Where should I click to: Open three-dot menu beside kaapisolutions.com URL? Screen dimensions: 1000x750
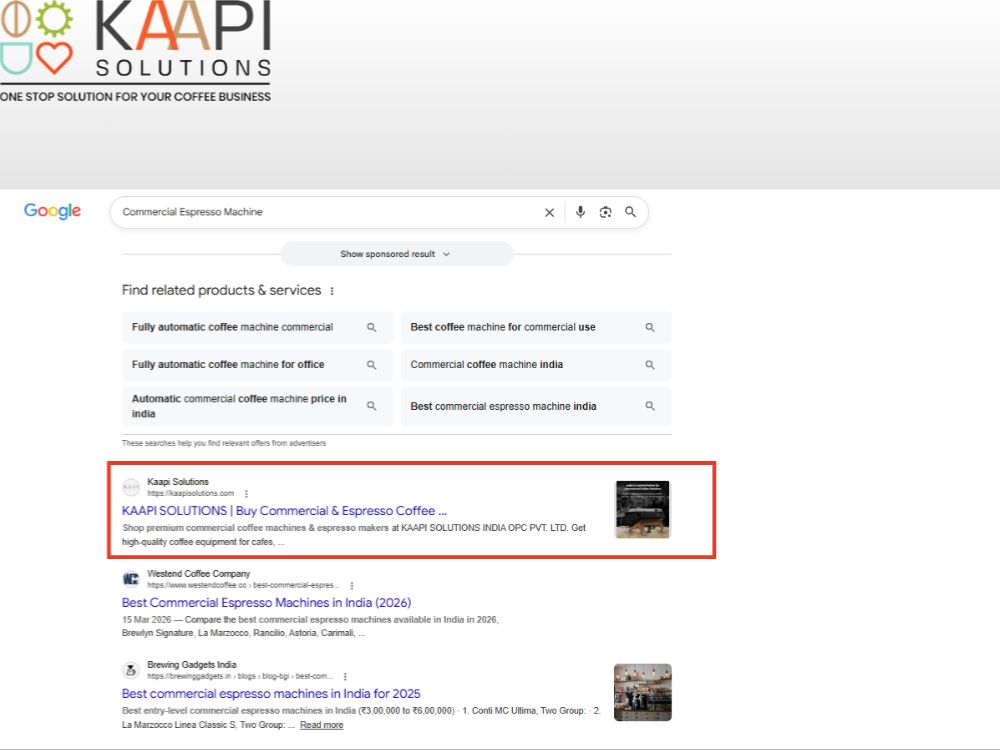click(x=246, y=494)
